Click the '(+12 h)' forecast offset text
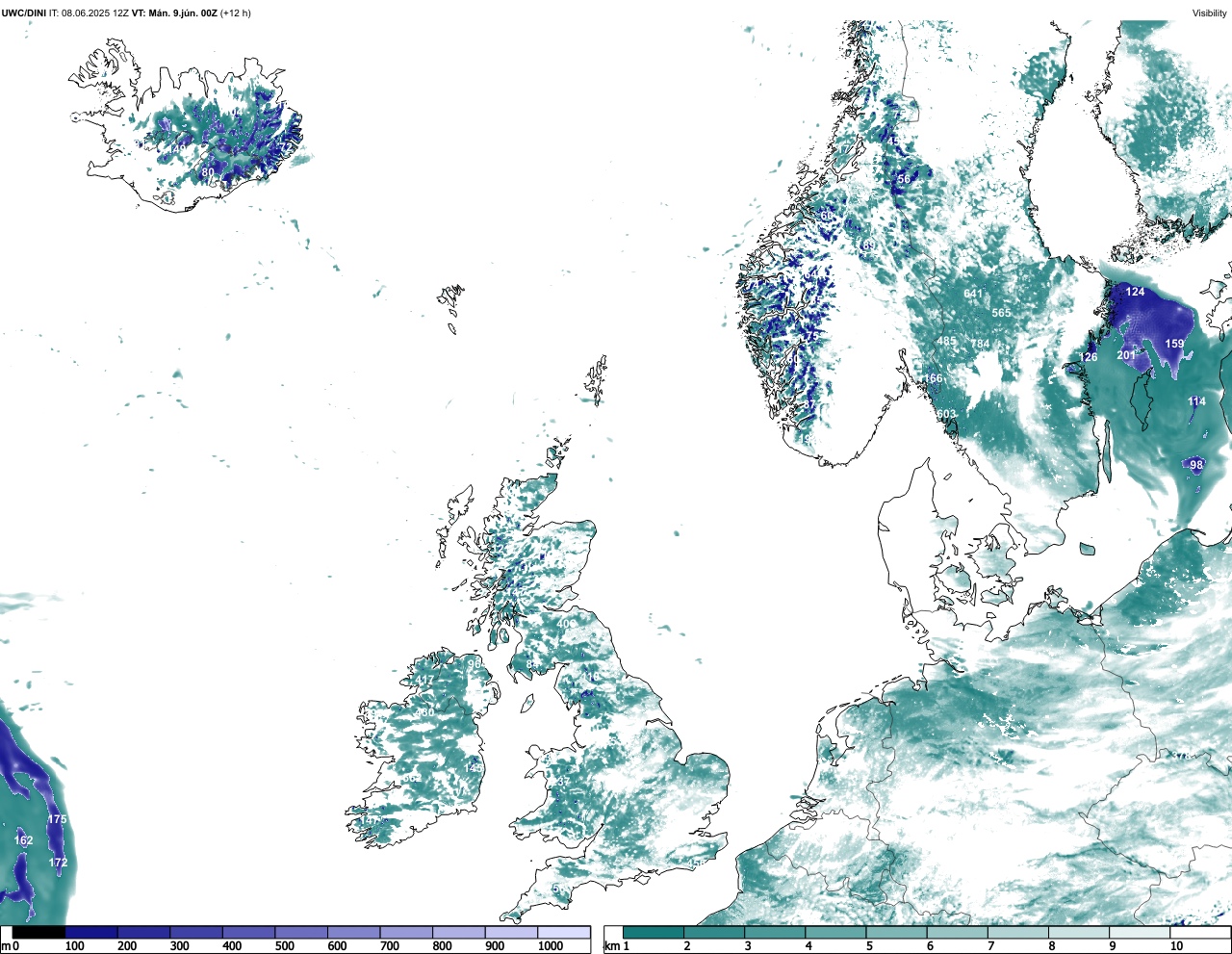 tap(236, 13)
